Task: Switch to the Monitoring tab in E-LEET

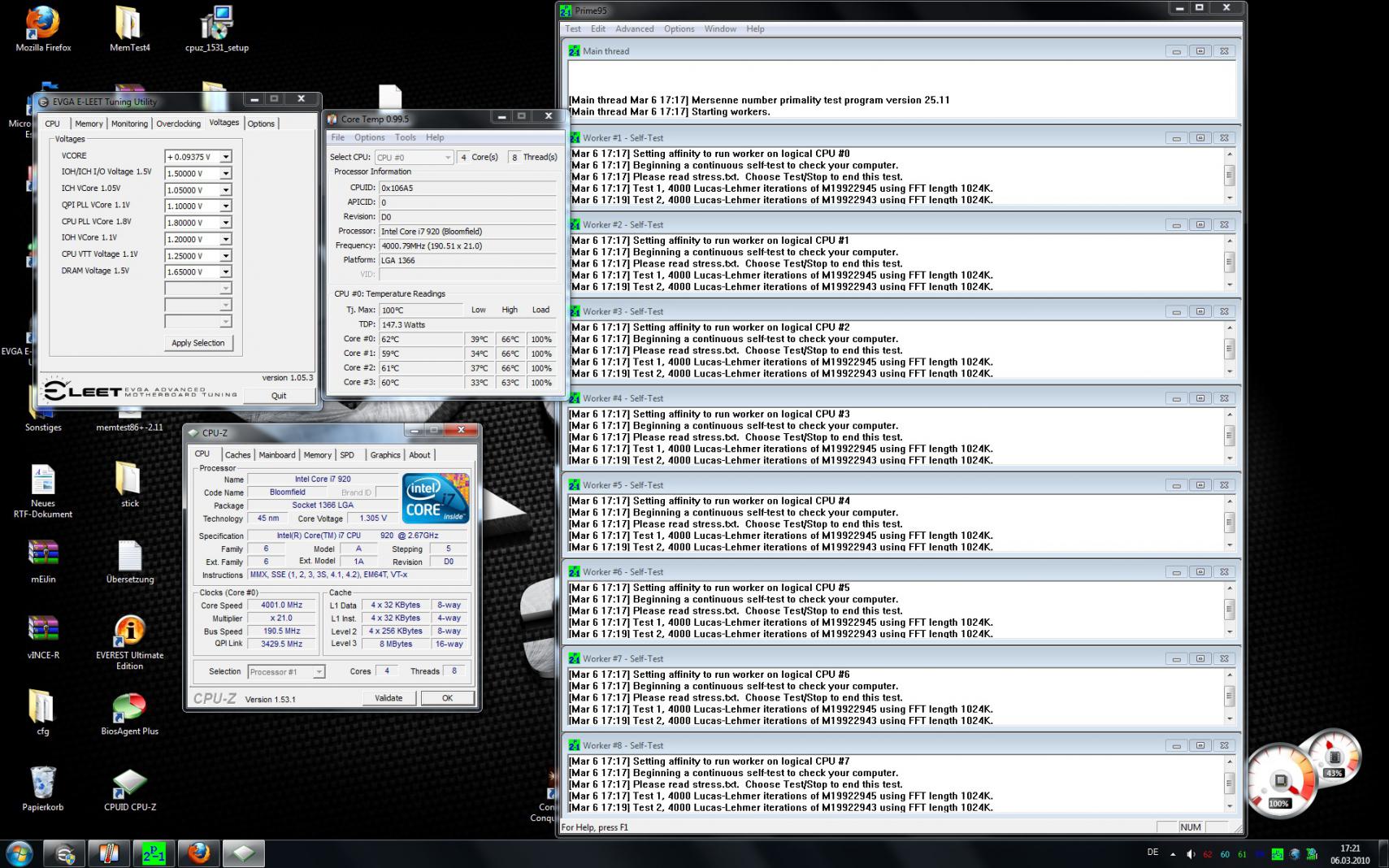Action: click(129, 124)
